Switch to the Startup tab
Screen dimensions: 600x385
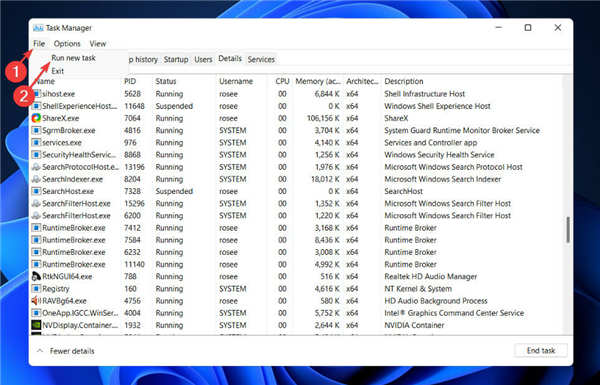point(176,59)
